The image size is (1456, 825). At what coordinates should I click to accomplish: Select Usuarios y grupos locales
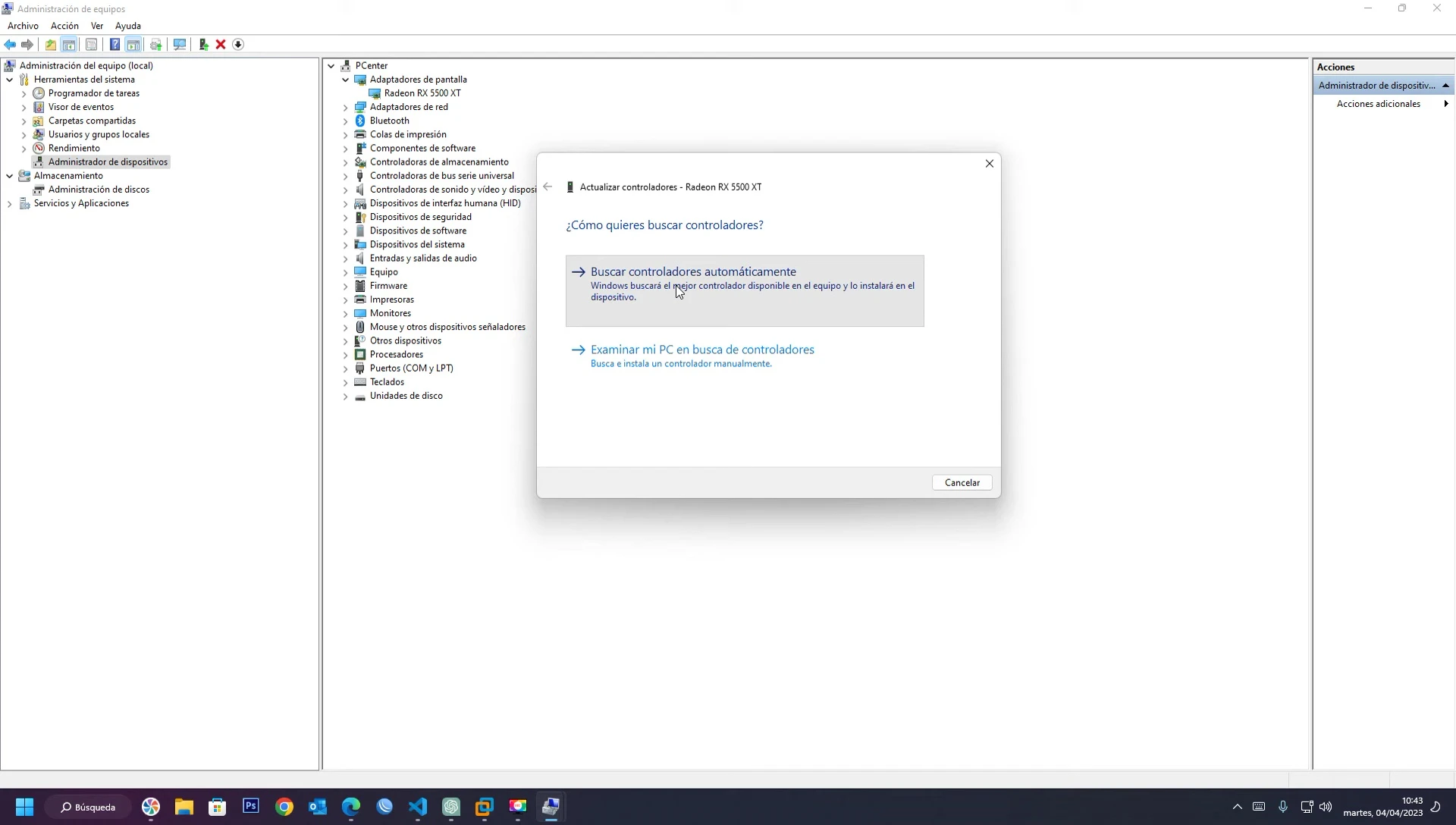(x=99, y=135)
